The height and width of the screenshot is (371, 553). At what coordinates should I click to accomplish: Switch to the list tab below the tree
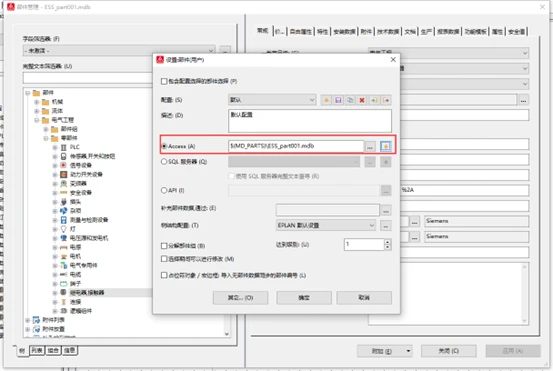(37, 350)
